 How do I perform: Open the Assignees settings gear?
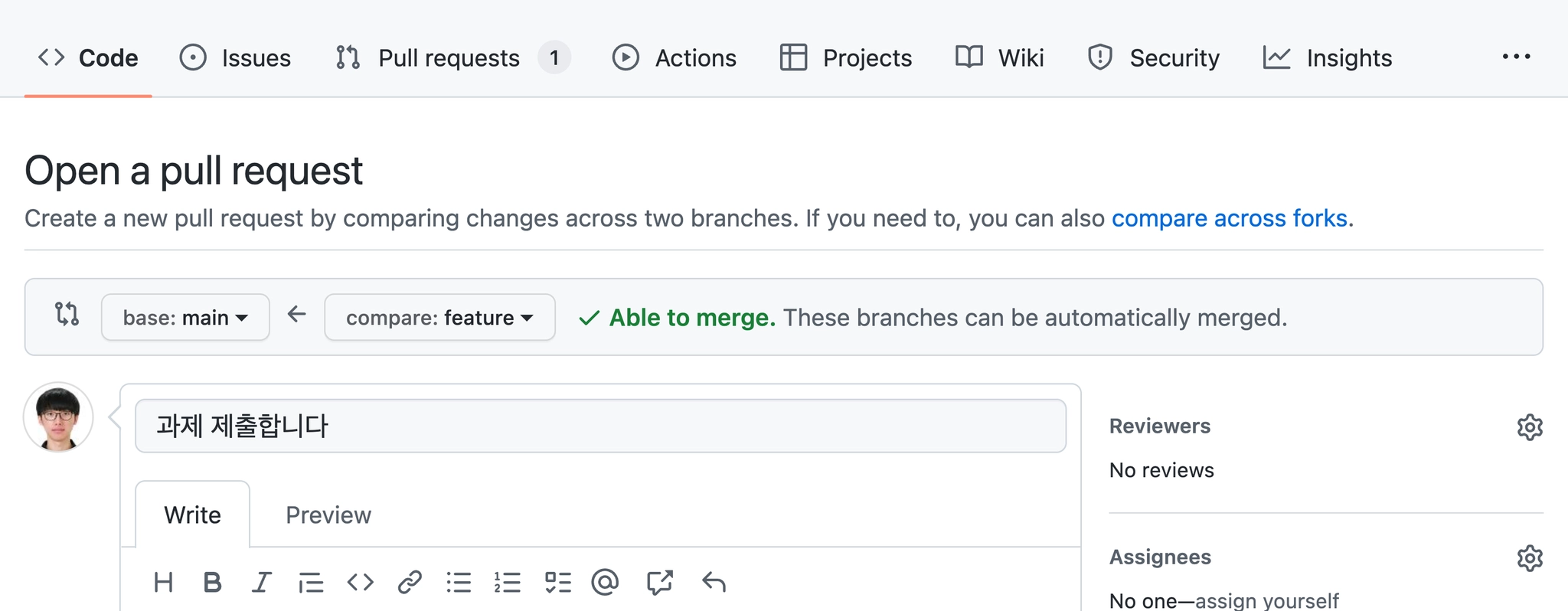(x=1529, y=558)
